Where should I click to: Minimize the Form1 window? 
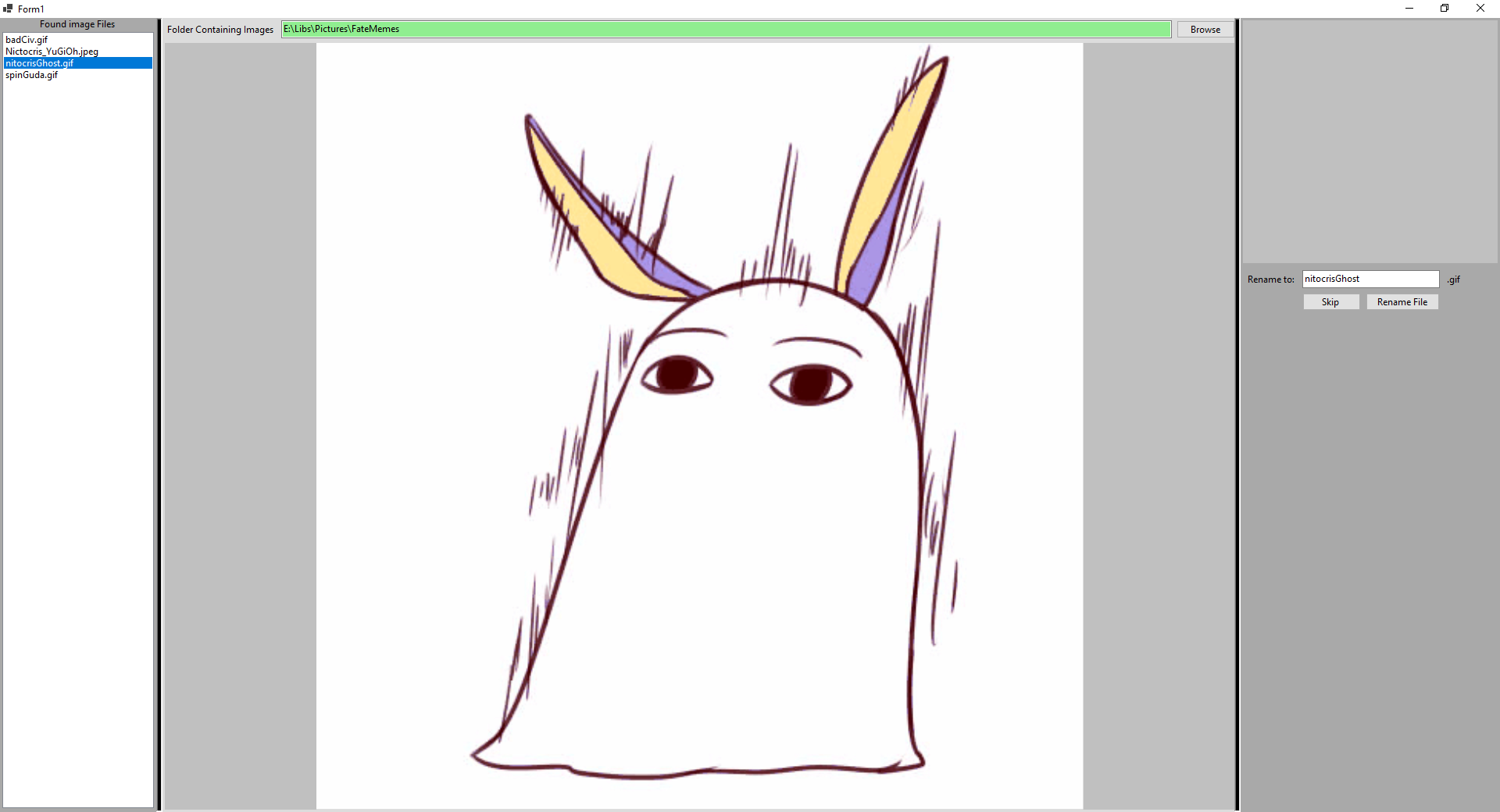[x=1409, y=9]
